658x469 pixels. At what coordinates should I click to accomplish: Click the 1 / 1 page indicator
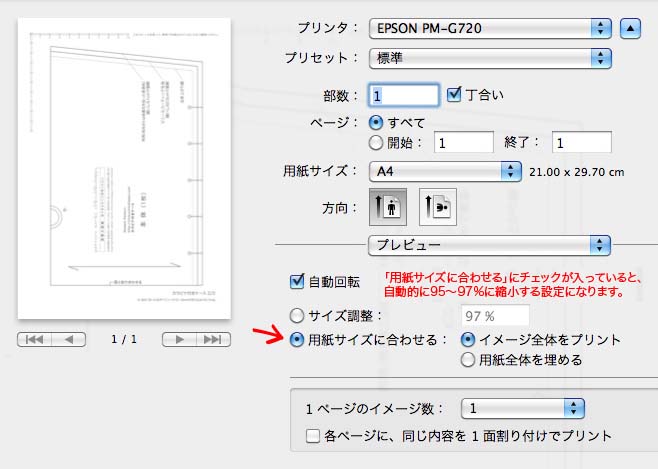pos(124,339)
